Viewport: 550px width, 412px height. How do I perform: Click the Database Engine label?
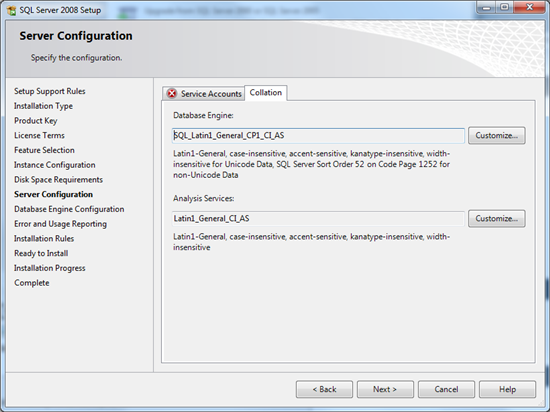203,115
